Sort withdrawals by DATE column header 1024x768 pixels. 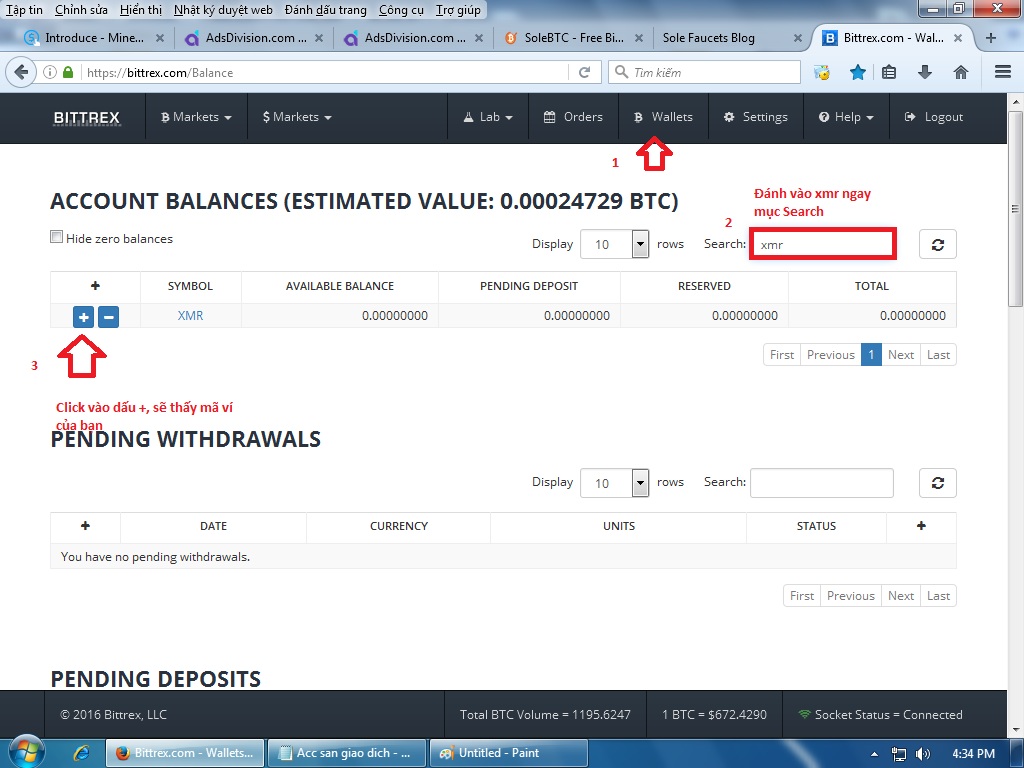coord(214,526)
